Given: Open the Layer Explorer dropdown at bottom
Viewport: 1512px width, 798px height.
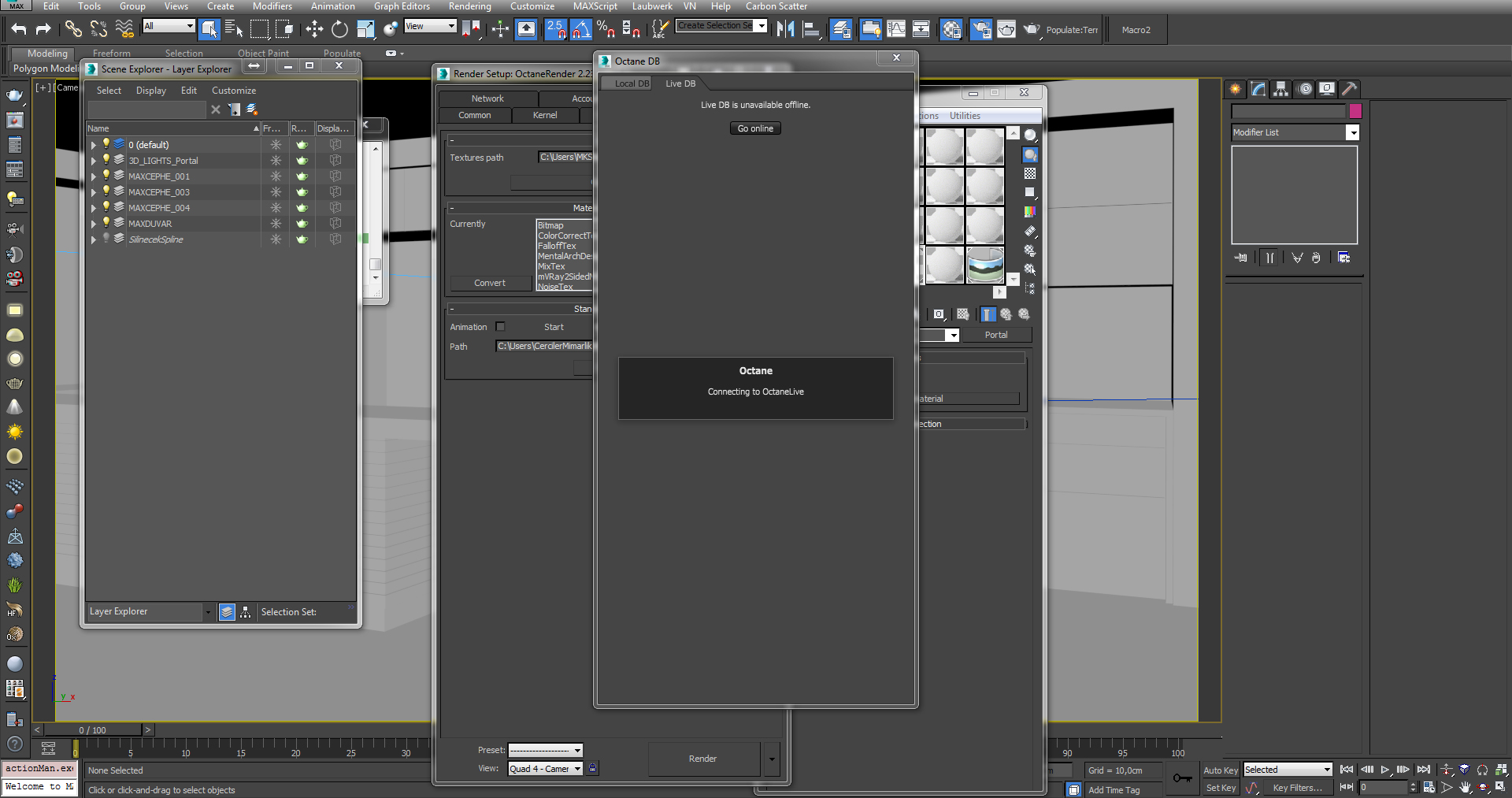Looking at the screenshot, I should click(x=208, y=612).
